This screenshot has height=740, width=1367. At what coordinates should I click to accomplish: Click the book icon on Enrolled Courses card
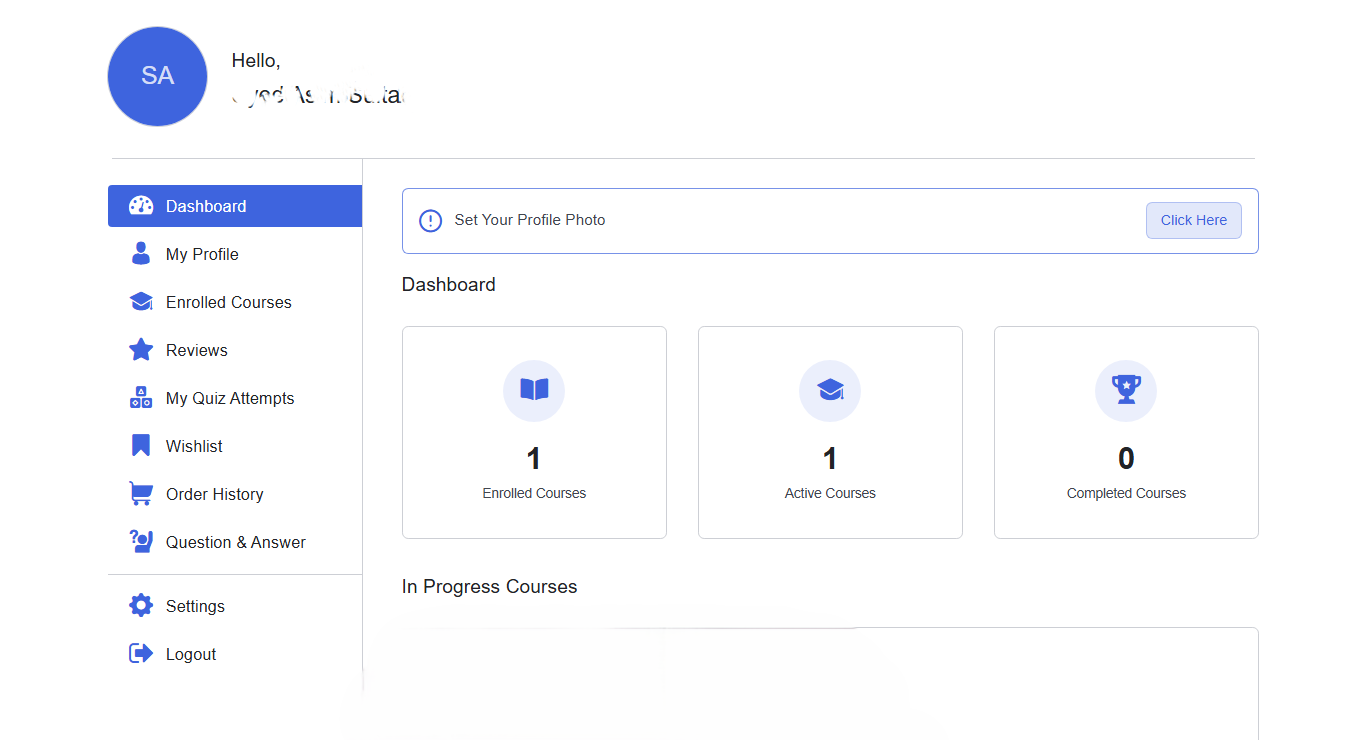tap(534, 391)
